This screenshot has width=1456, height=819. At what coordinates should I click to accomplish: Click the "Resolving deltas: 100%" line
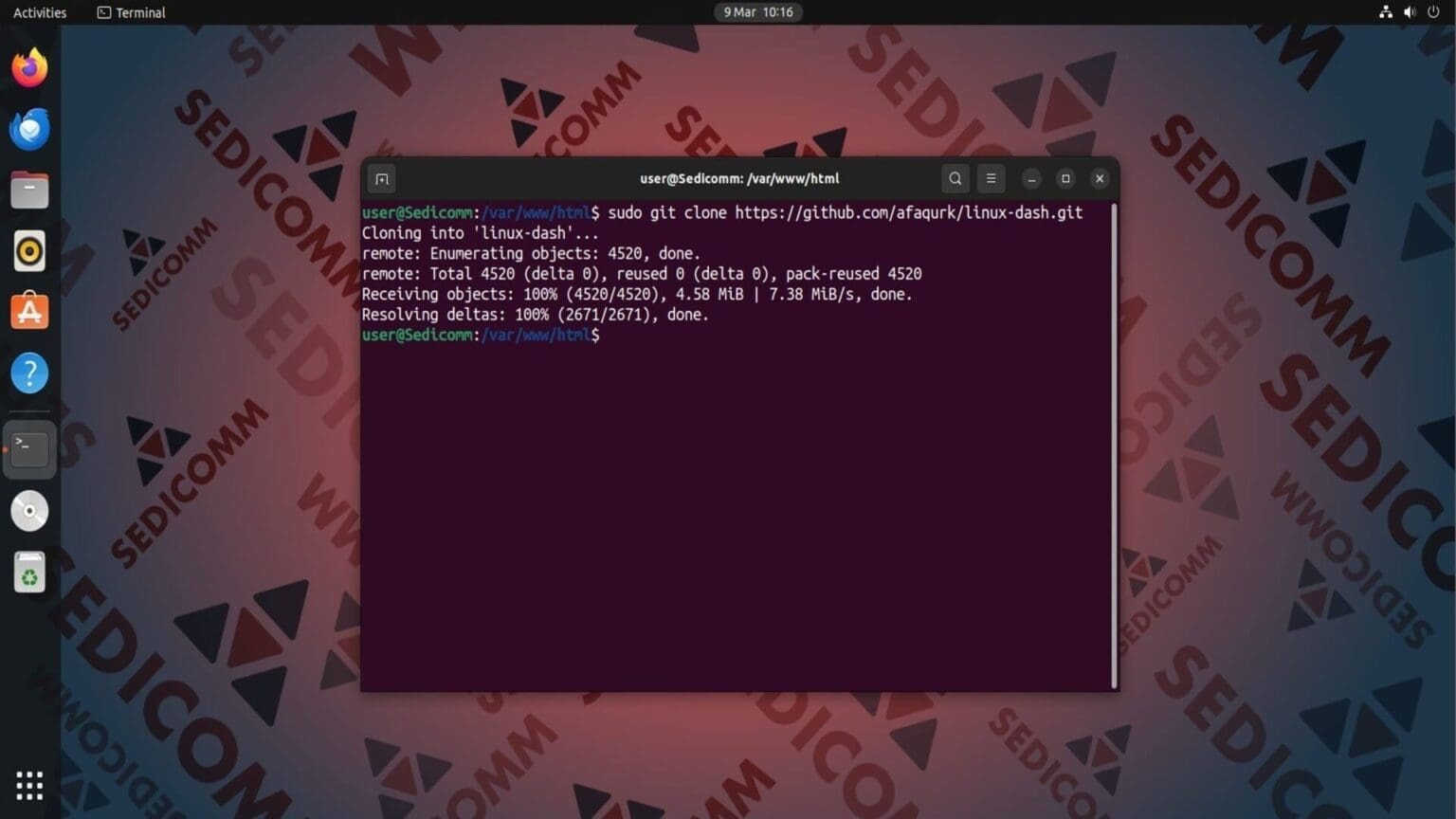click(535, 315)
